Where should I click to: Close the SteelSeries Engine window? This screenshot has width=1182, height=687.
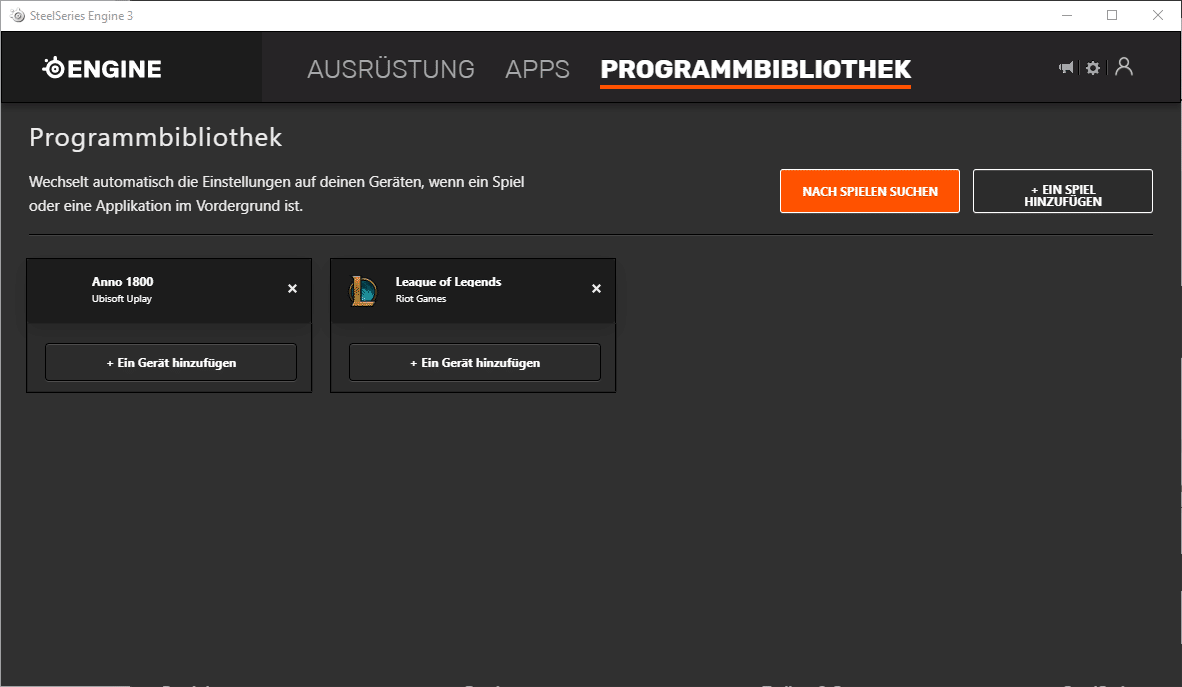[1158, 15]
